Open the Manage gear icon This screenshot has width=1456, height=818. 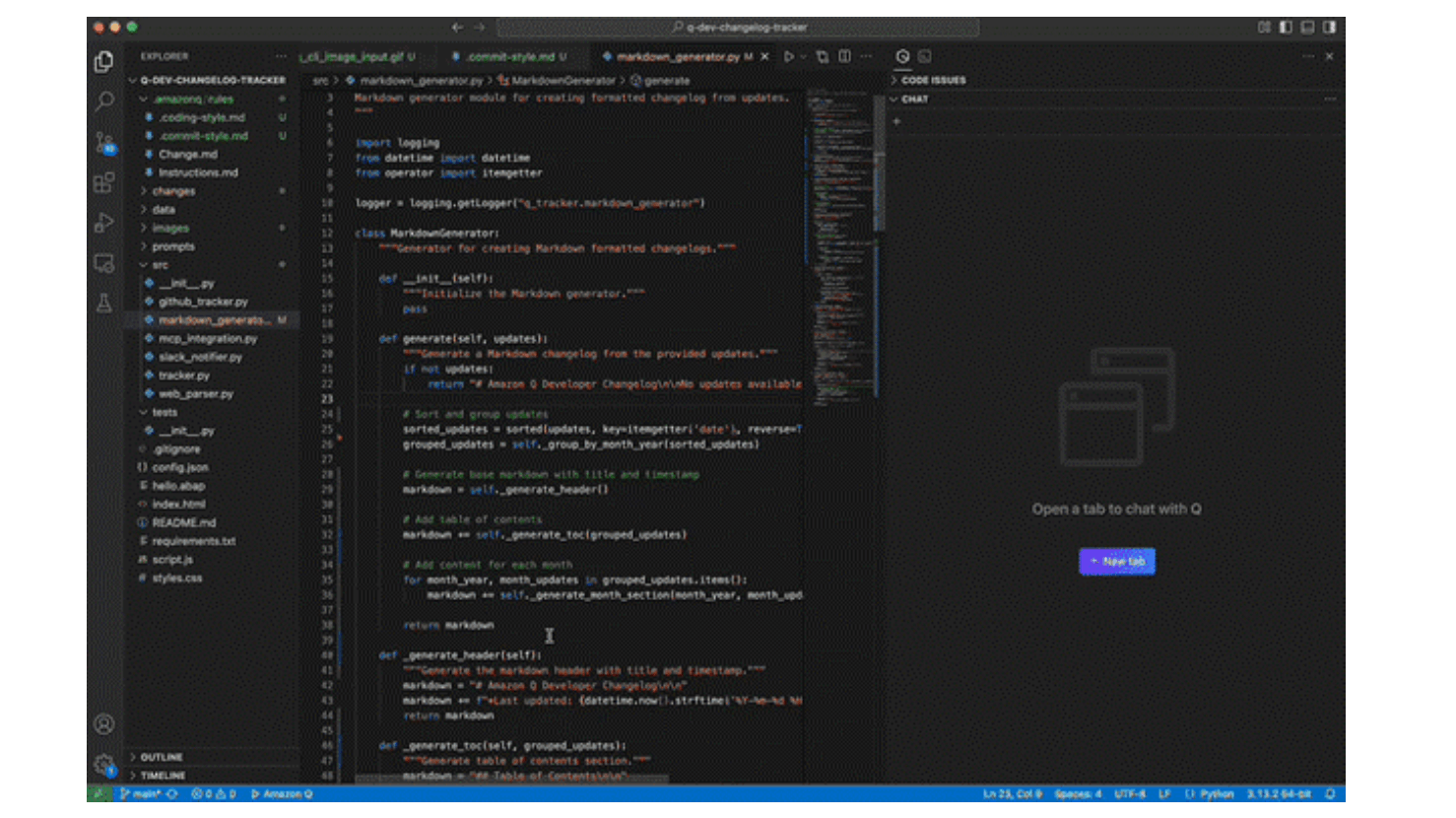[x=103, y=764]
